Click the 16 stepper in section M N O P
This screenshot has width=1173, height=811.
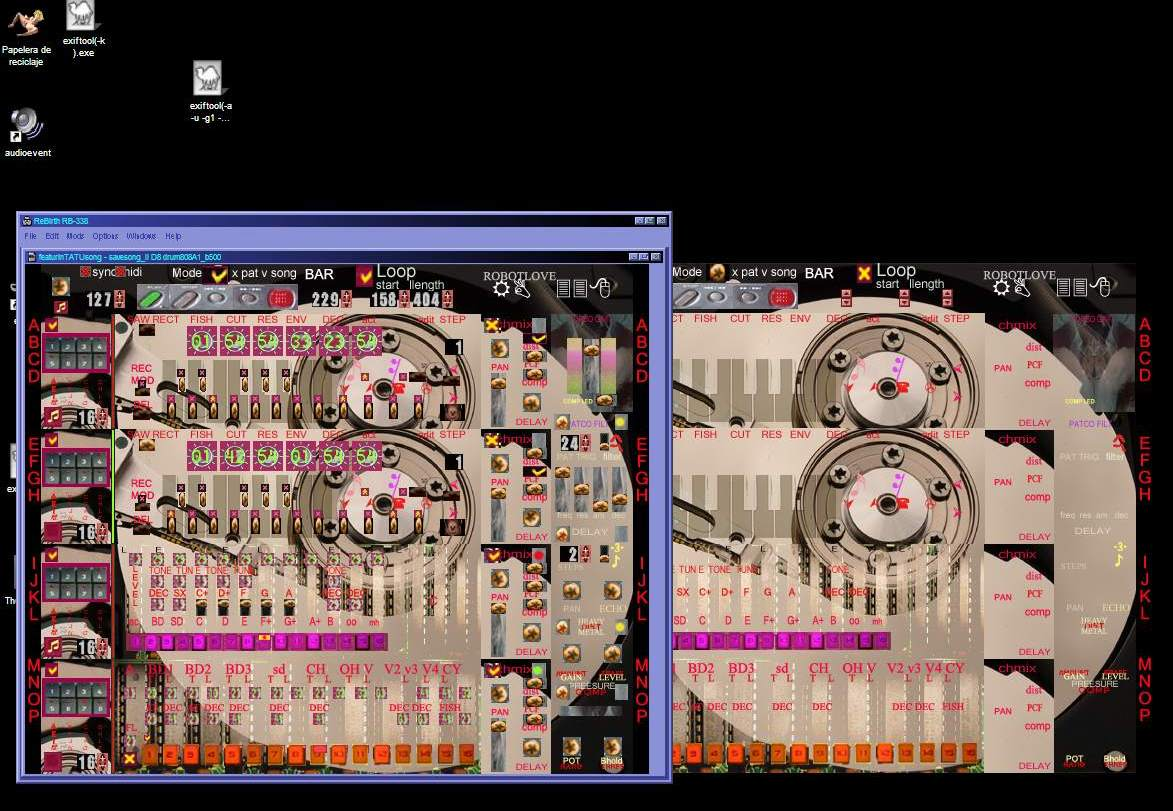pyautogui.click(x=102, y=762)
